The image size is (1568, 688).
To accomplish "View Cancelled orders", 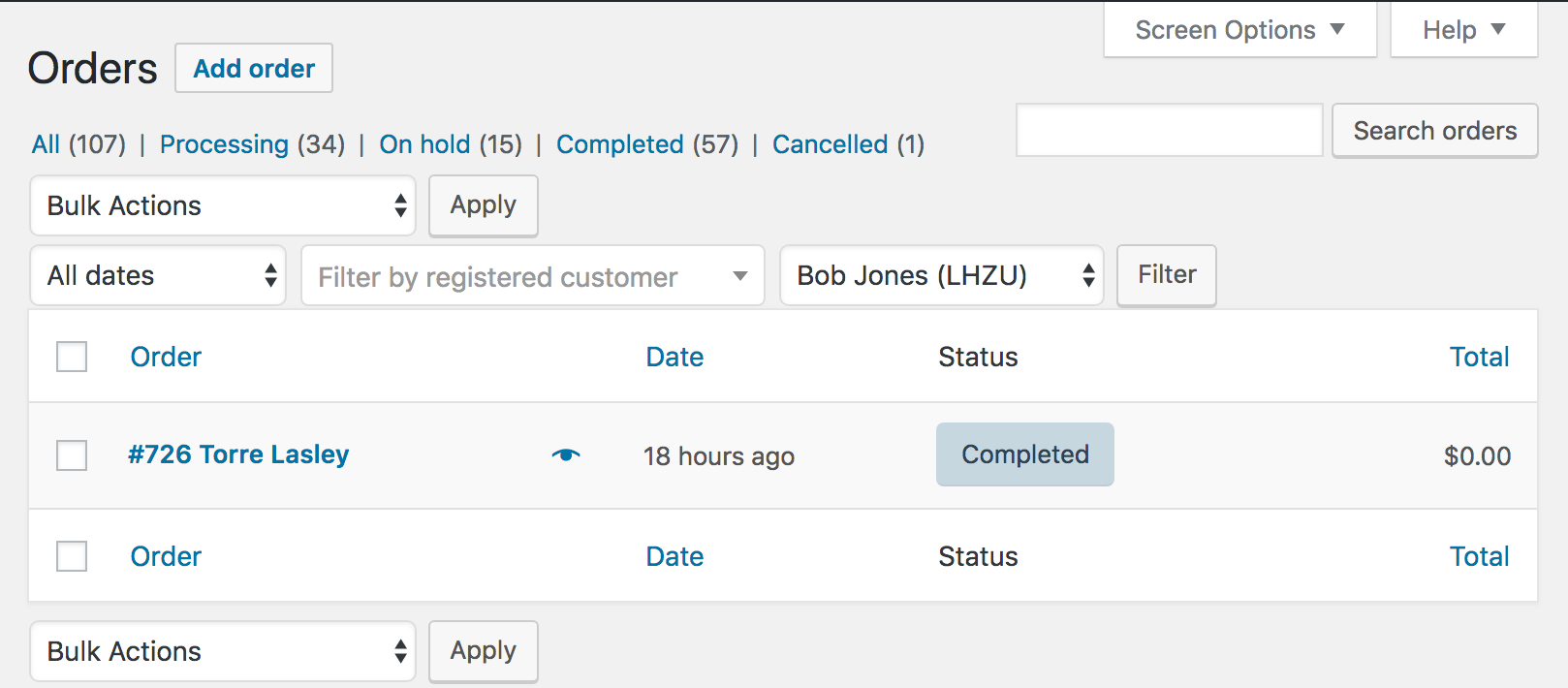I will tap(830, 144).
